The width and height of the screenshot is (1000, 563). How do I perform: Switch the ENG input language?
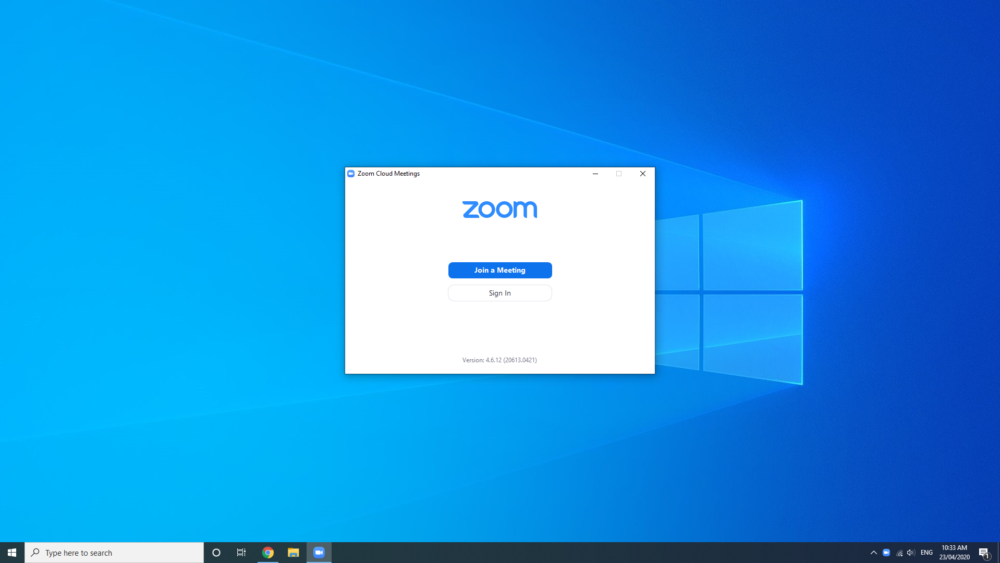pos(927,553)
